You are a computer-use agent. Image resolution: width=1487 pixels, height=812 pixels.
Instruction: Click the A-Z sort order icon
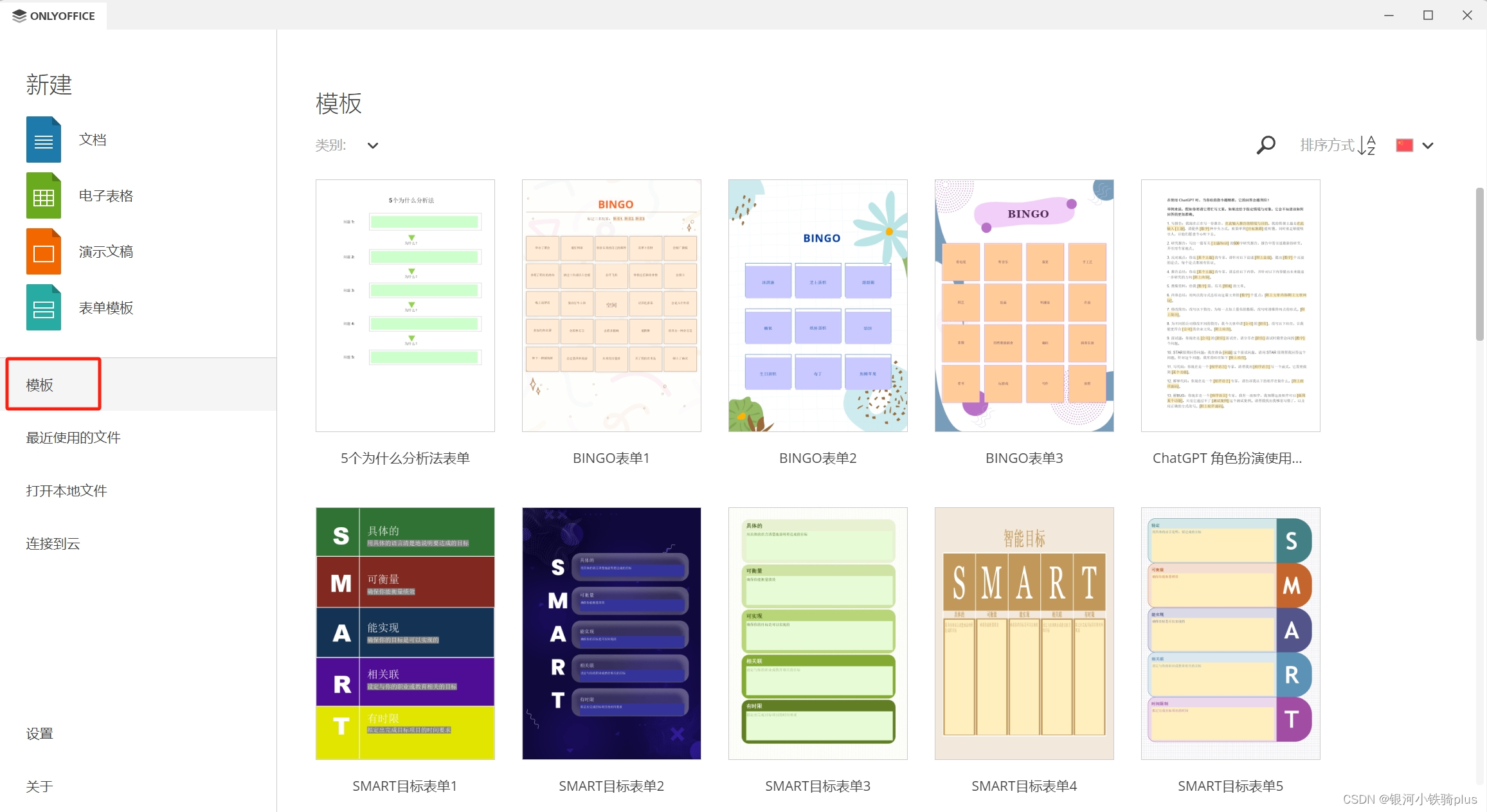(x=1367, y=145)
